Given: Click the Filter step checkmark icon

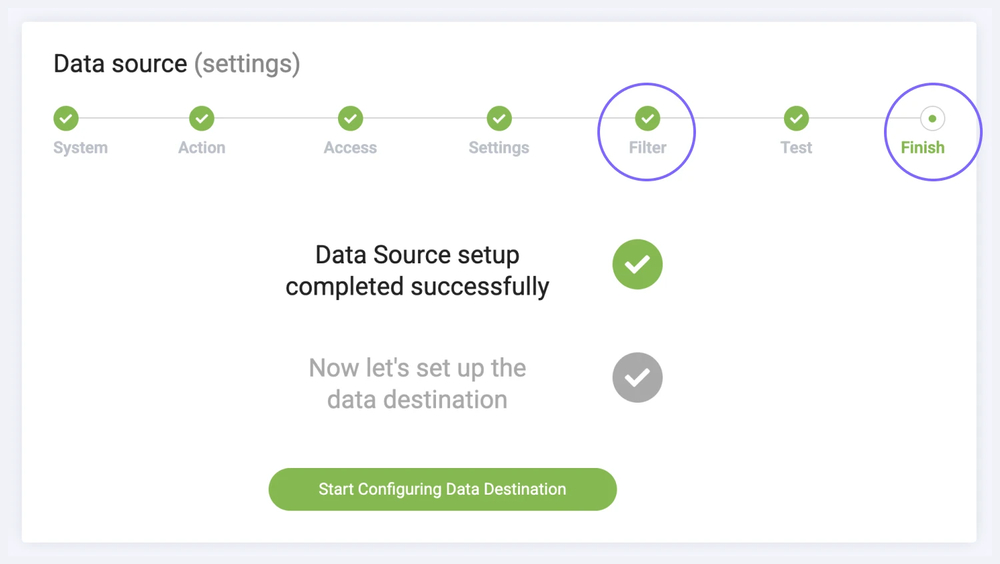Looking at the screenshot, I should click(x=647, y=118).
